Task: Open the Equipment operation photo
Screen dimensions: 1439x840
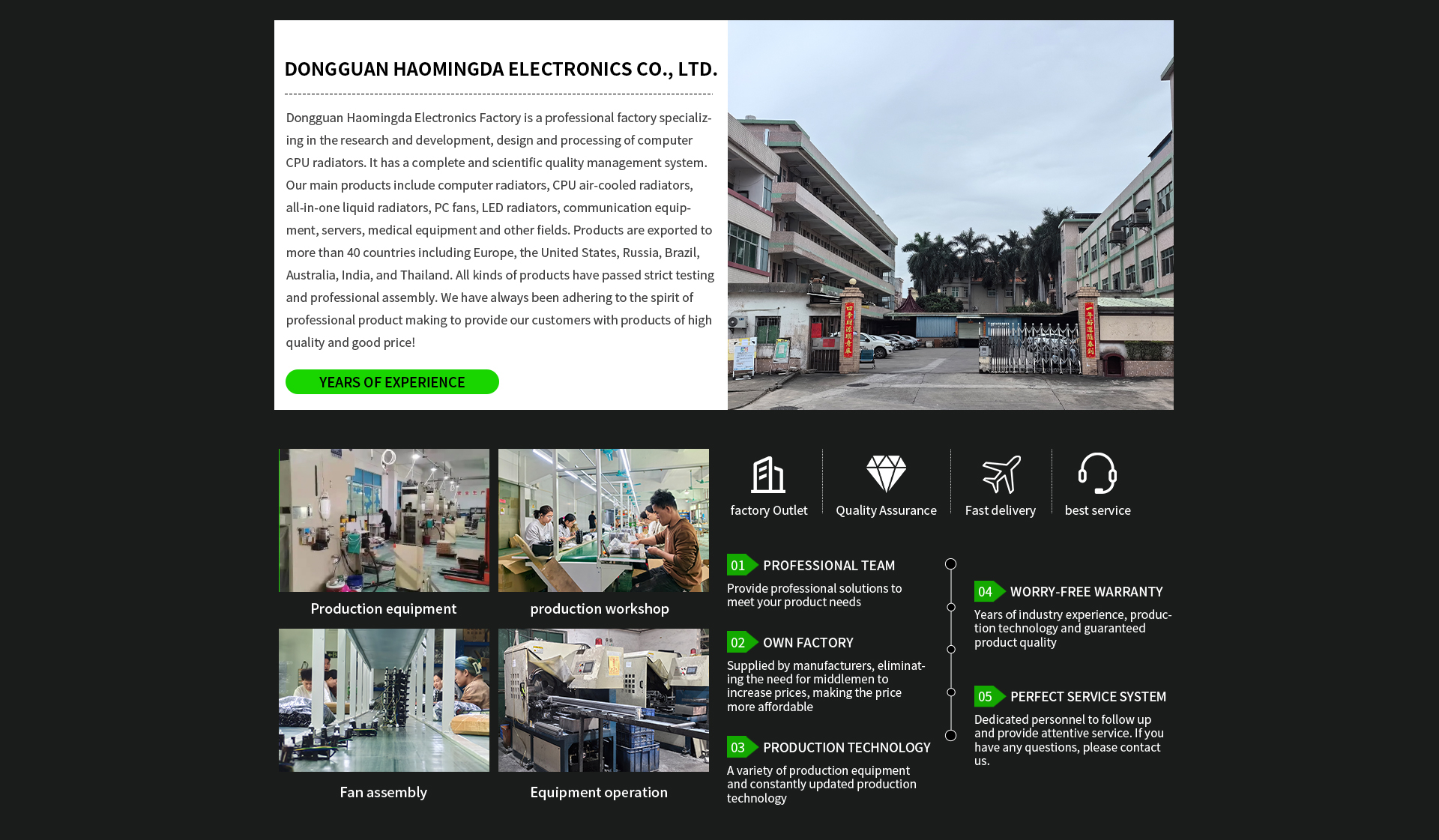Action: click(603, 700)
